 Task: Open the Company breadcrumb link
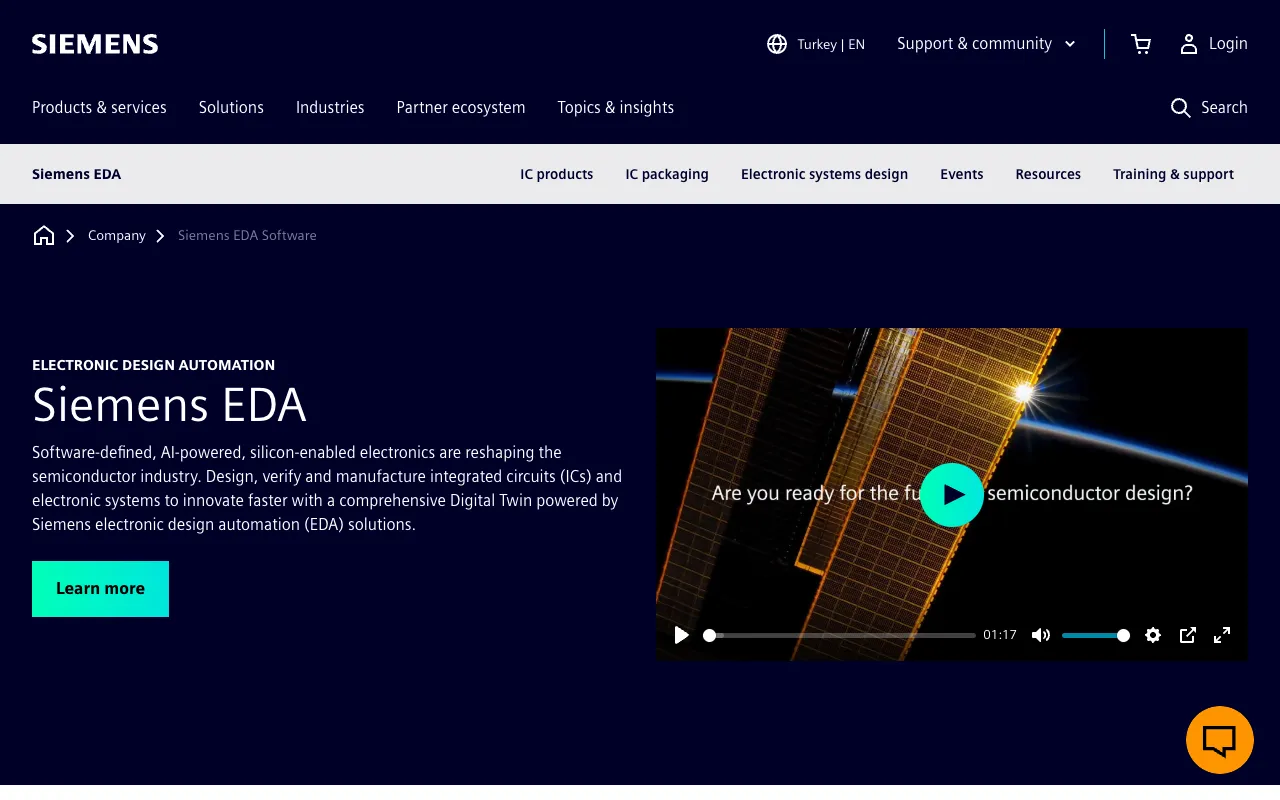click(116, 235)
